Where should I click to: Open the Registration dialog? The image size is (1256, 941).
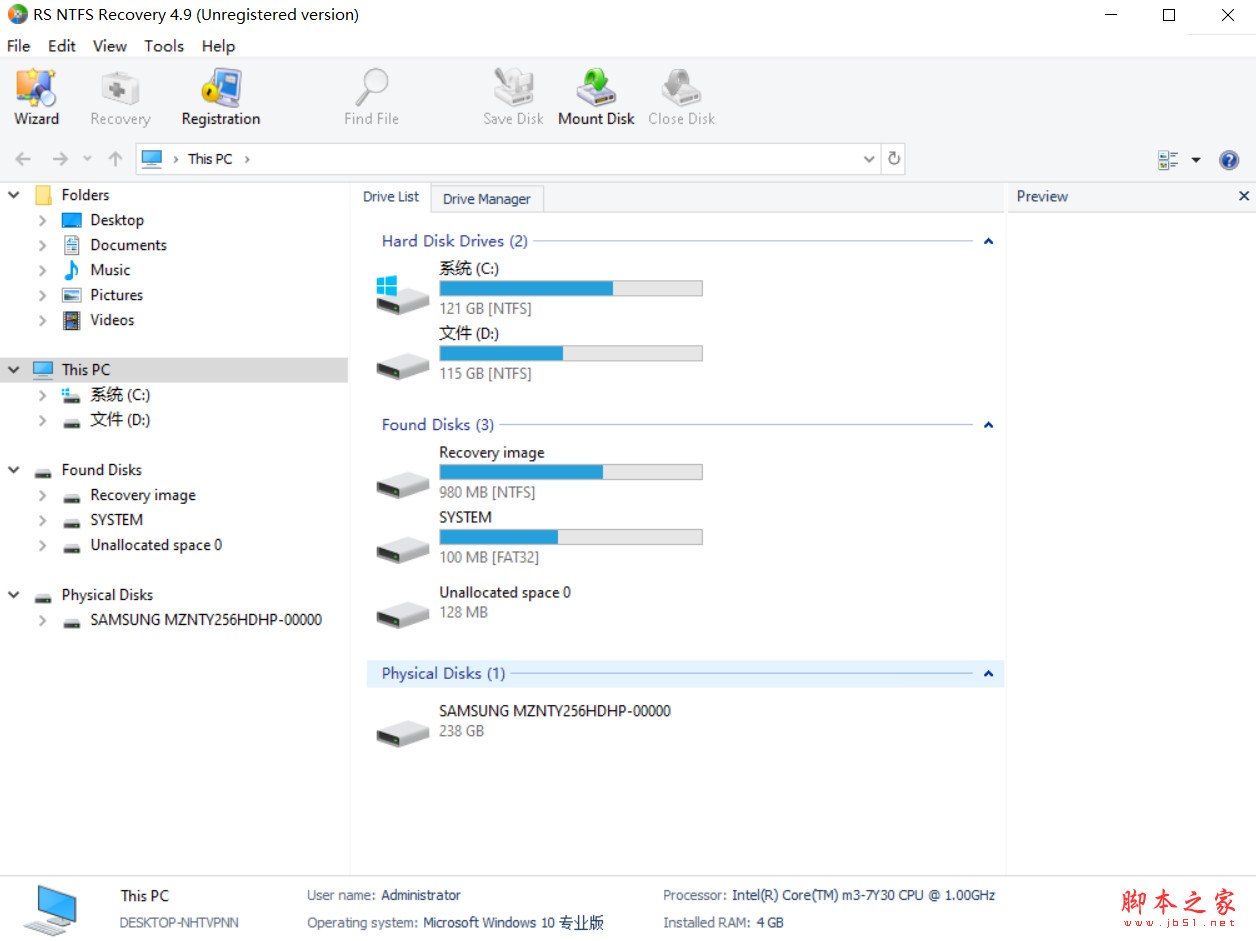point(220,95)
